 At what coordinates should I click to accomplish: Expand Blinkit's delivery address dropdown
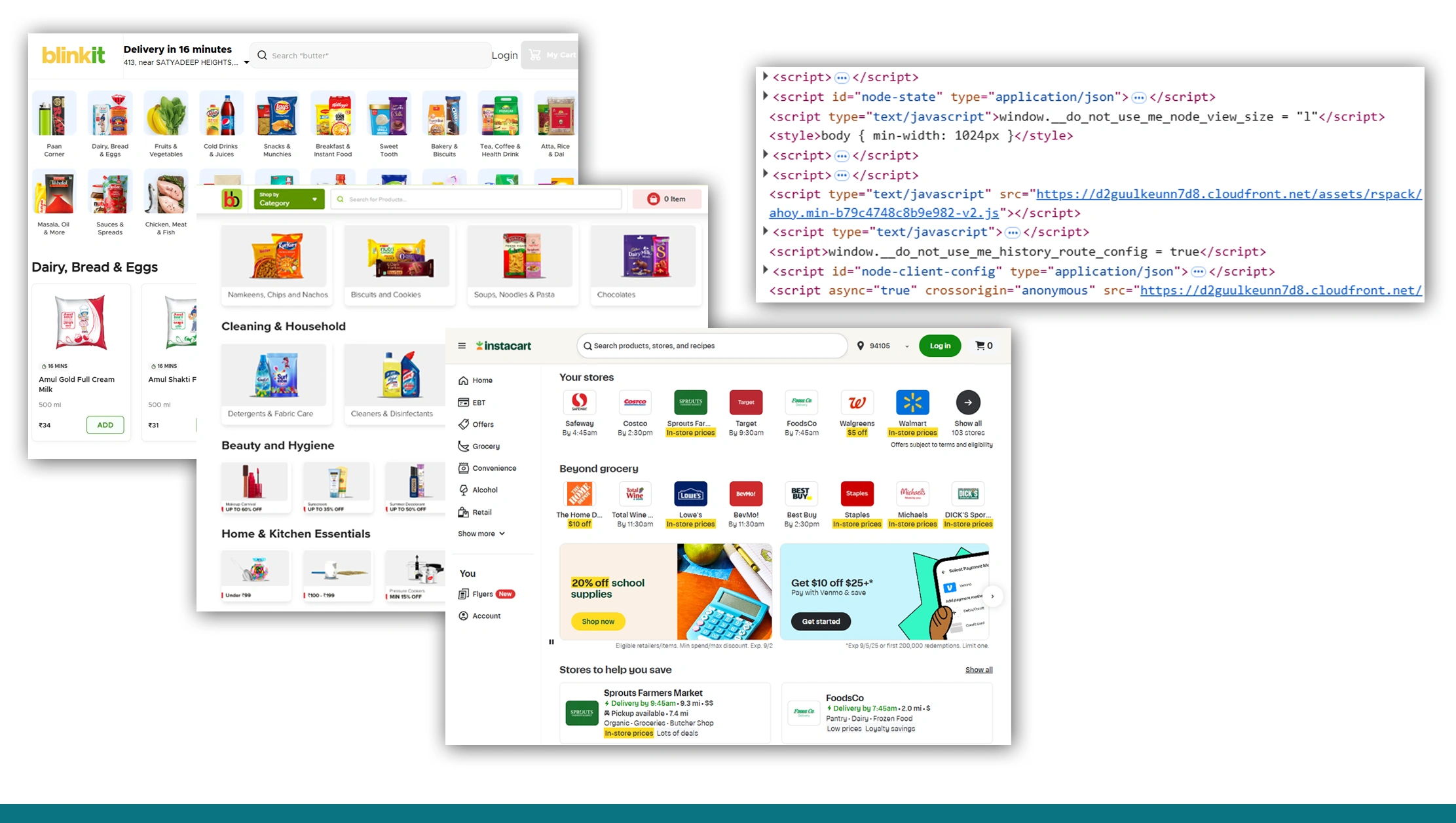tap(246, 62)
